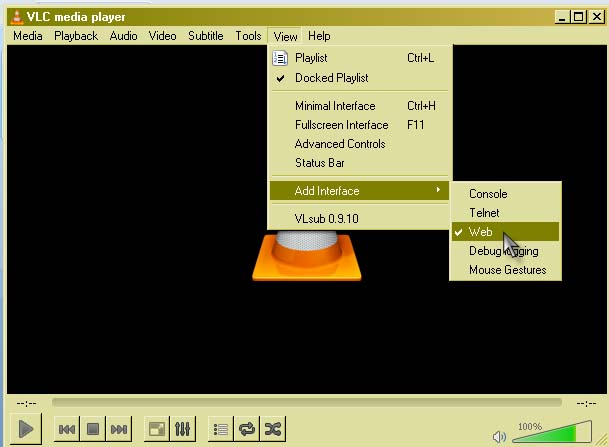Viewport: 609px width, 447px height.
Task: Toggle loop repeat mode button
Action: (247, 429)
